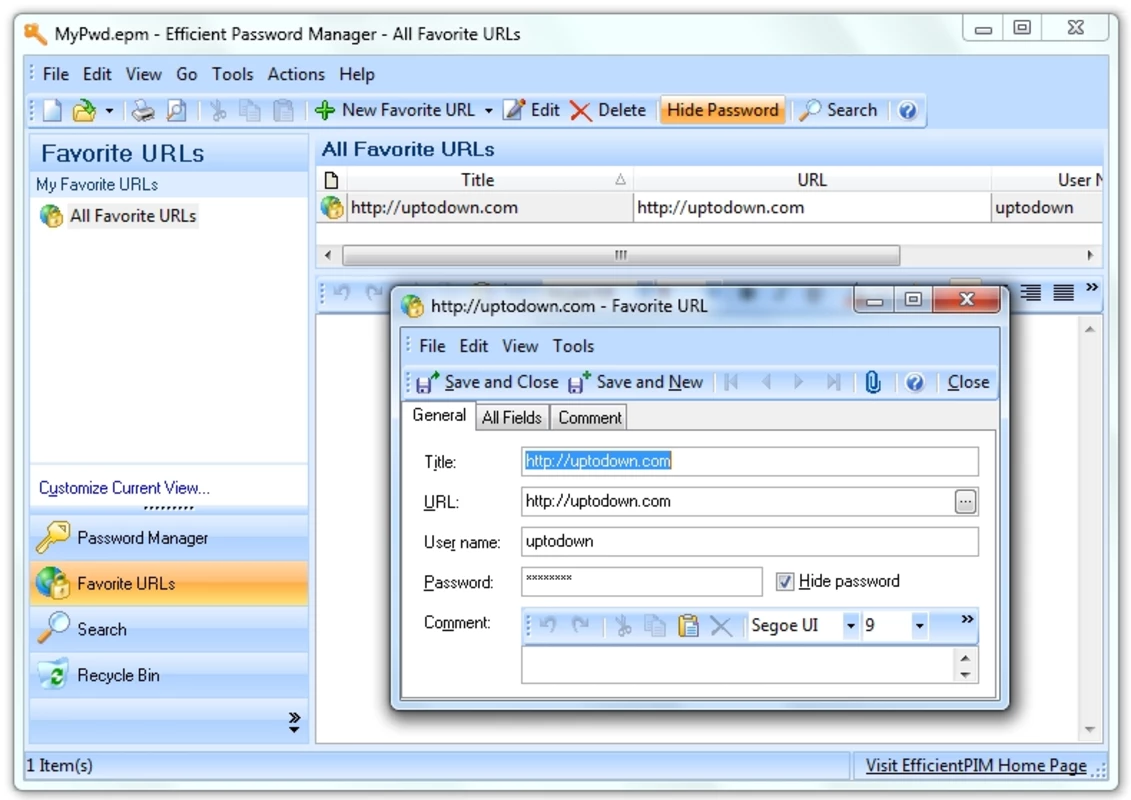Click the Search button in main toolbar

pos(838,110)
